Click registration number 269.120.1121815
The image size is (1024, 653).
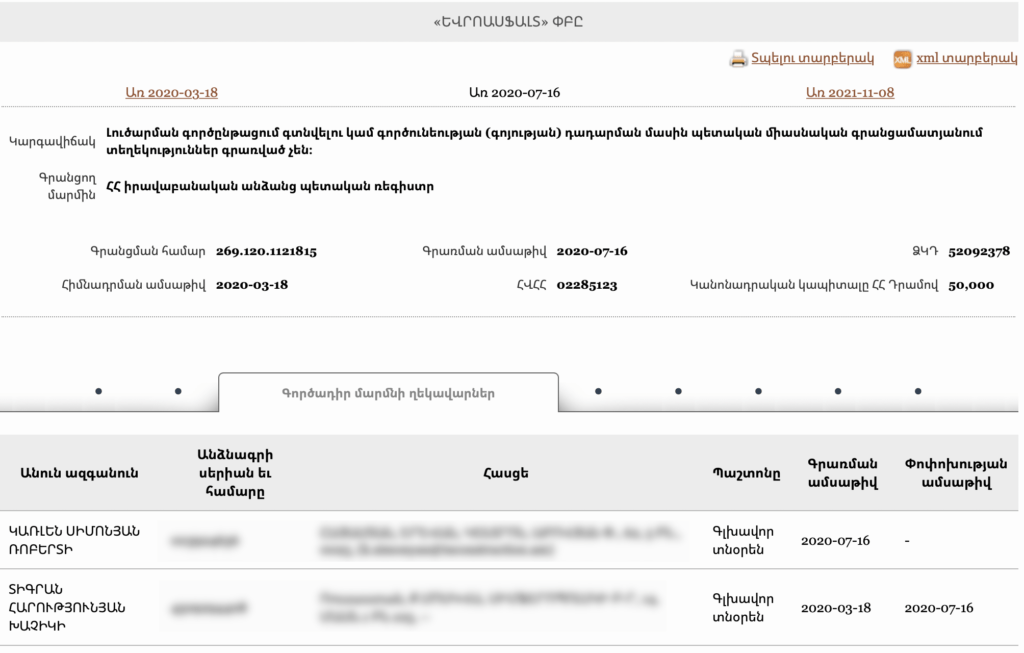tap(266, 251)
